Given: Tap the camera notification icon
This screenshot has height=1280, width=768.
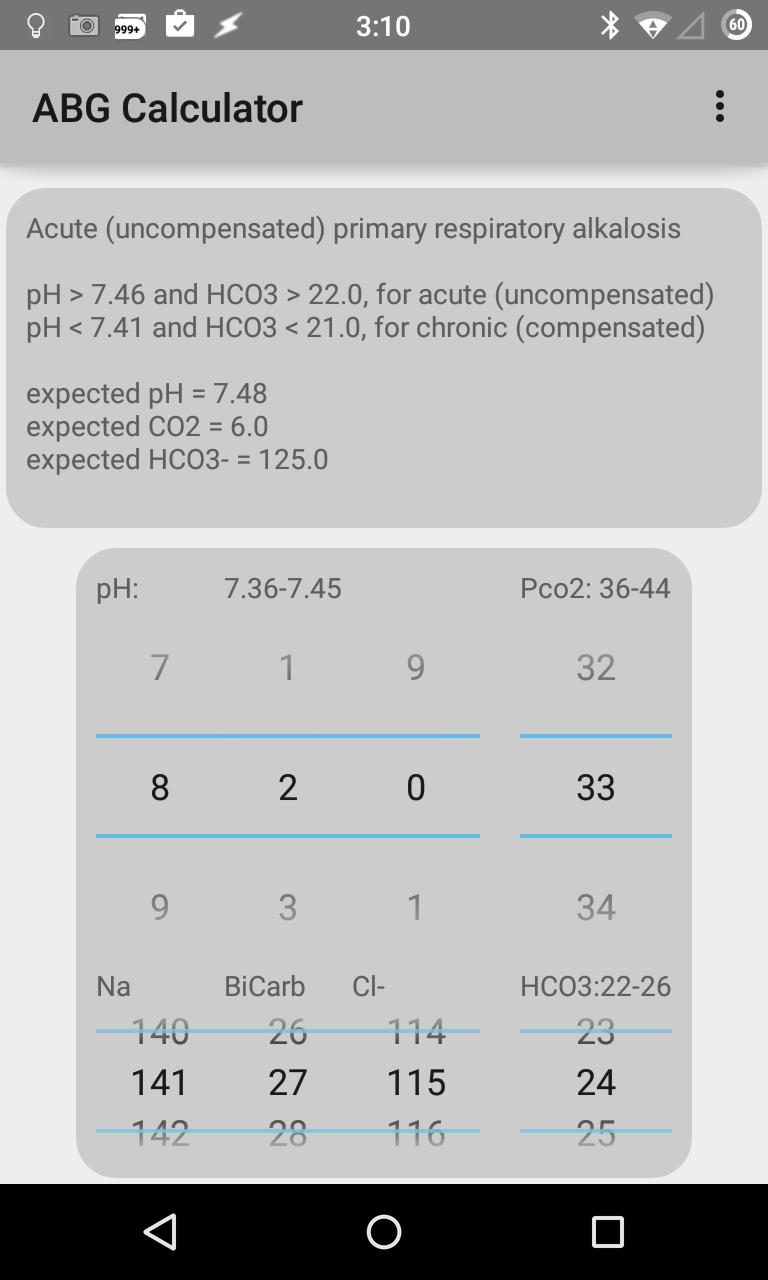Looking at the screenshot, I should pyautogui.click(x=84, y=25).
